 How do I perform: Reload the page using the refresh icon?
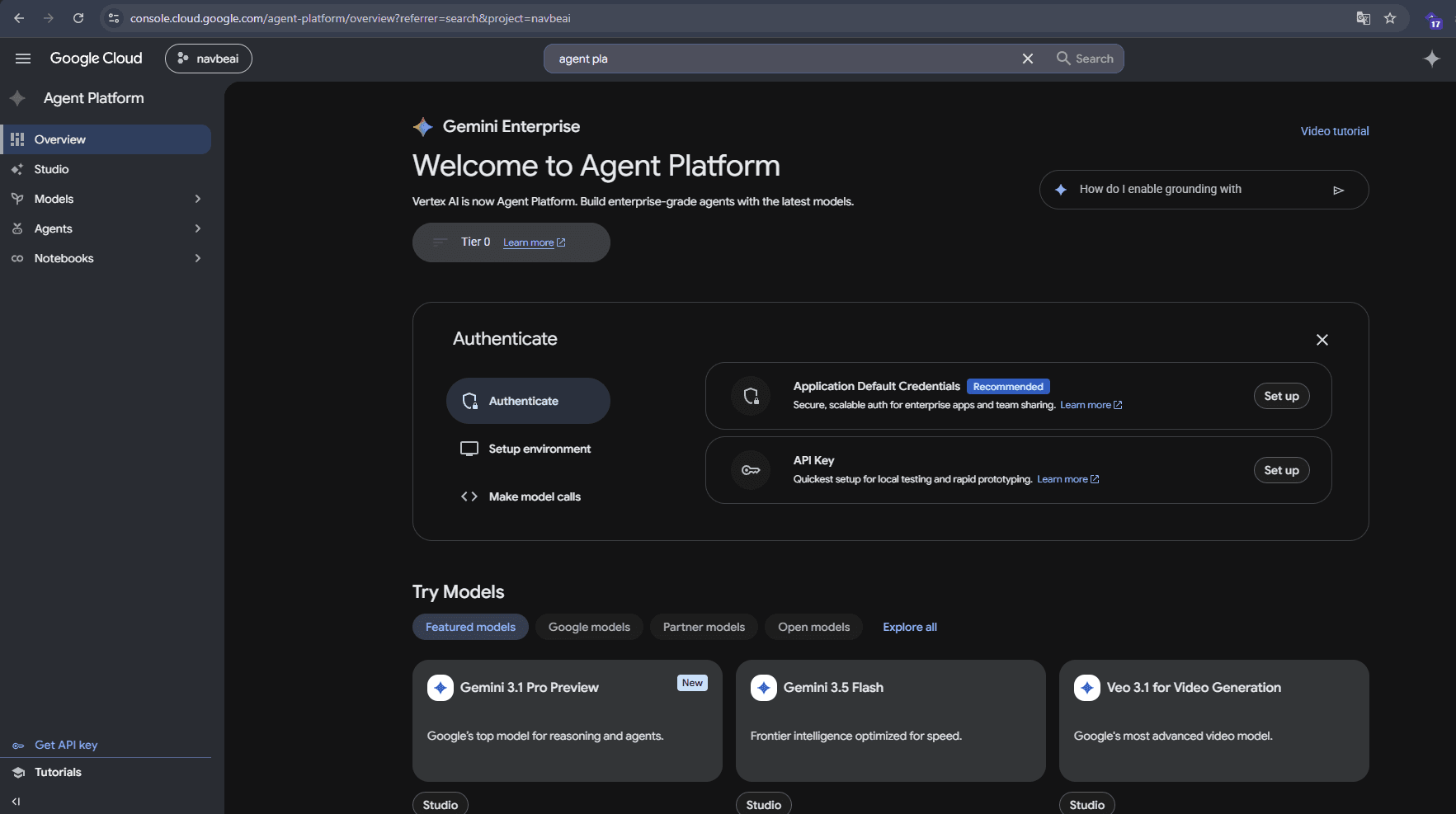pyautogui.click(x=78, y=18)
